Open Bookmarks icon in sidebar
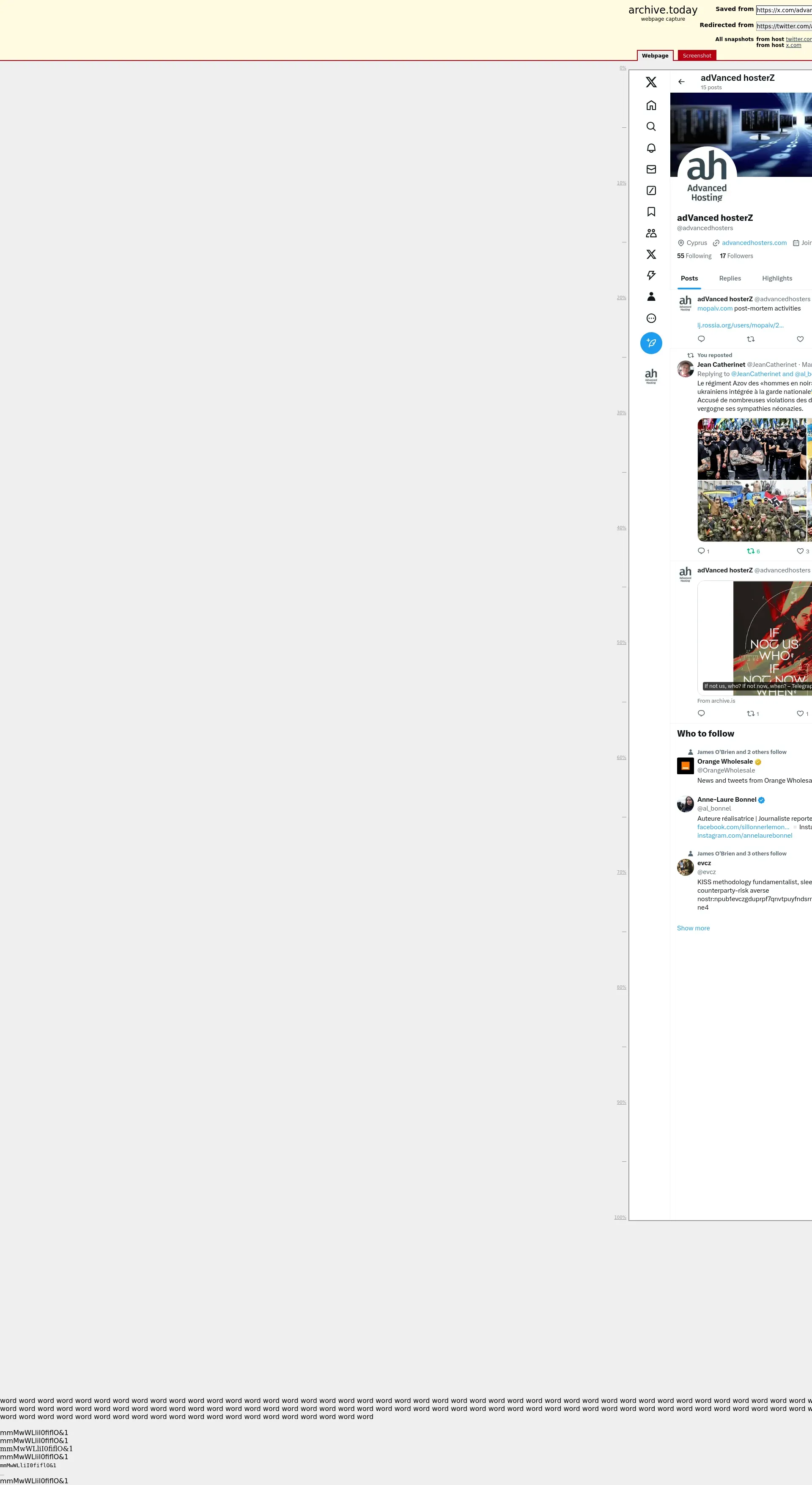 pyautogui.click(x=650, y=212)
